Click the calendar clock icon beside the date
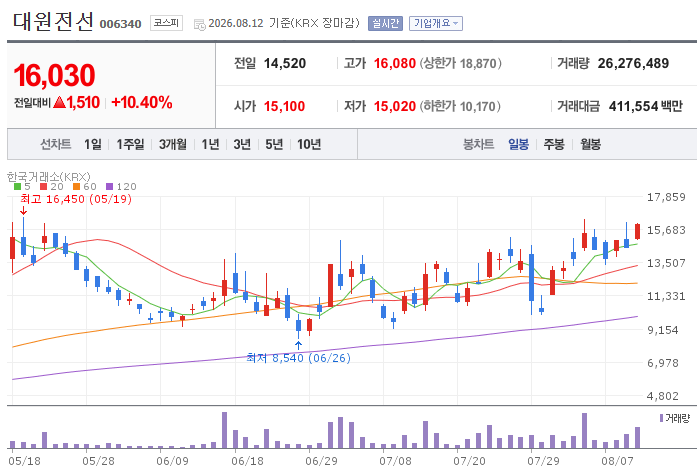 coord(200,24)
